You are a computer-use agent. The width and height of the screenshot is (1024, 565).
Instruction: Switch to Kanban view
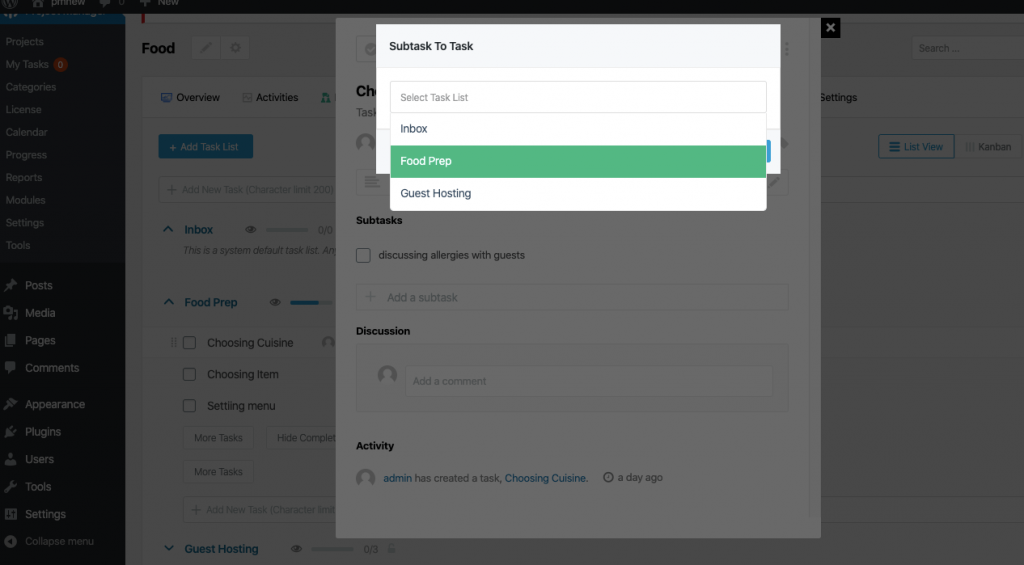(988, 147)
